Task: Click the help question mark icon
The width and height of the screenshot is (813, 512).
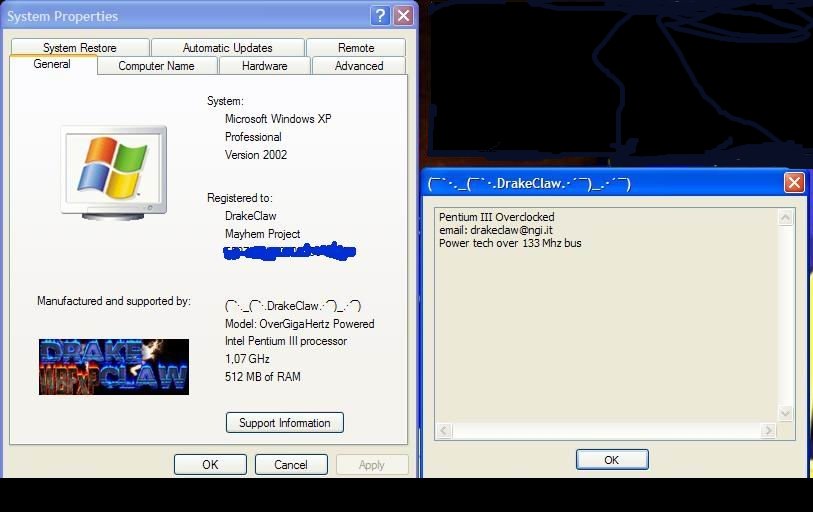Action: (x=380, y=16)
